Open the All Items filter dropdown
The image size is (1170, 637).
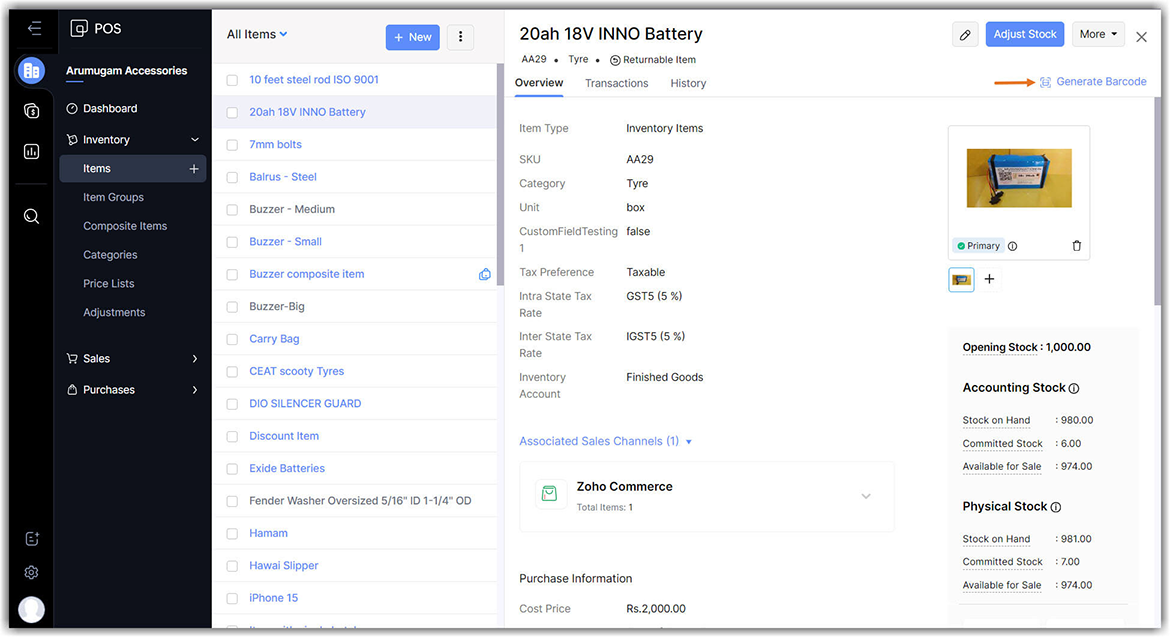coord(257,35)
